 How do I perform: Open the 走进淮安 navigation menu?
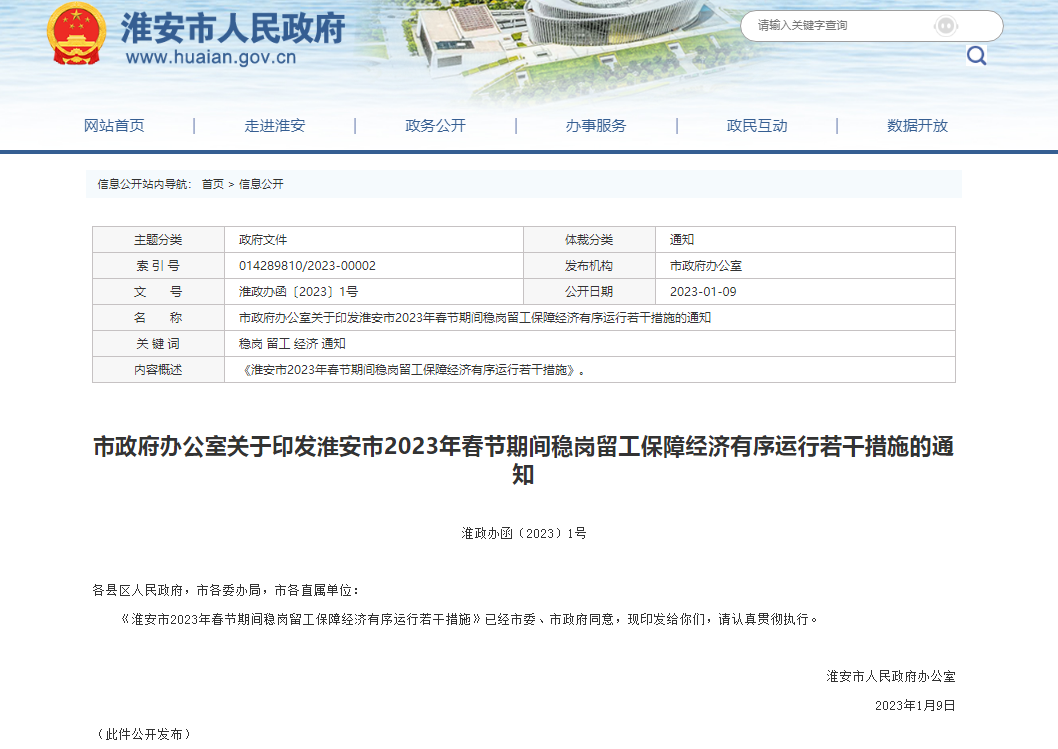tap(275, 126)
